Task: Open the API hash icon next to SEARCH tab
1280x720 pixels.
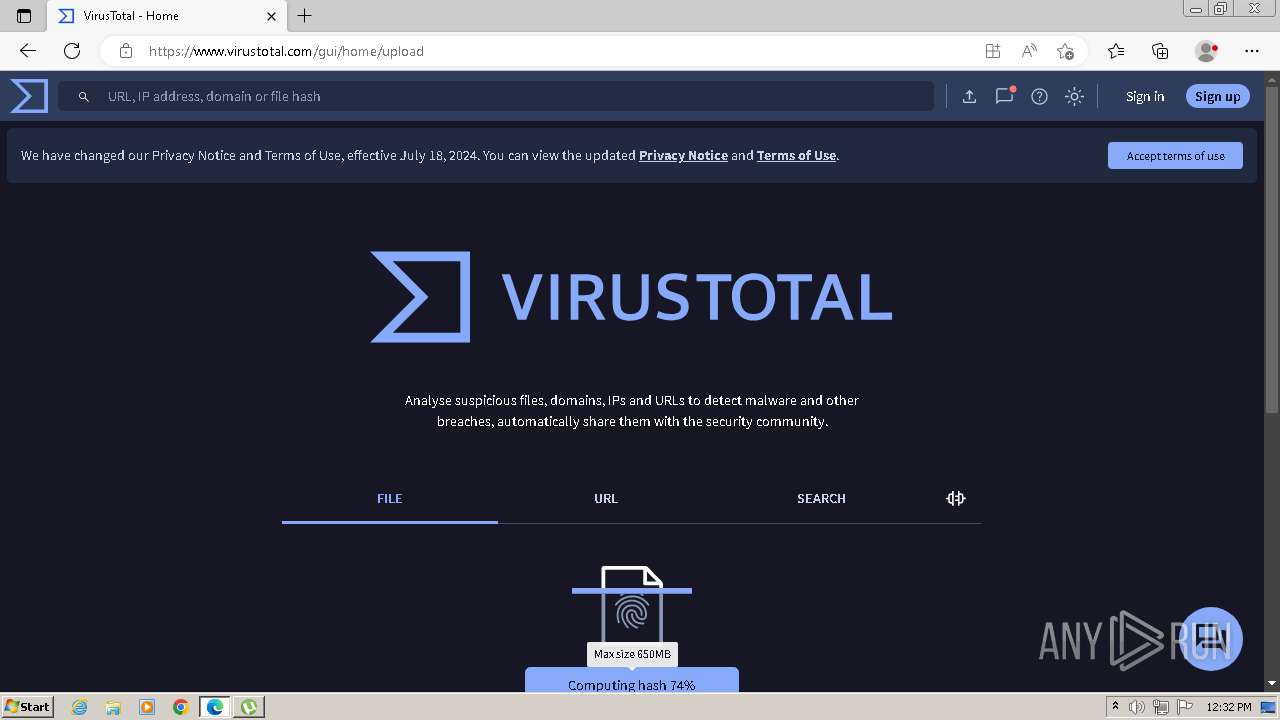Action: pos(956,498)
